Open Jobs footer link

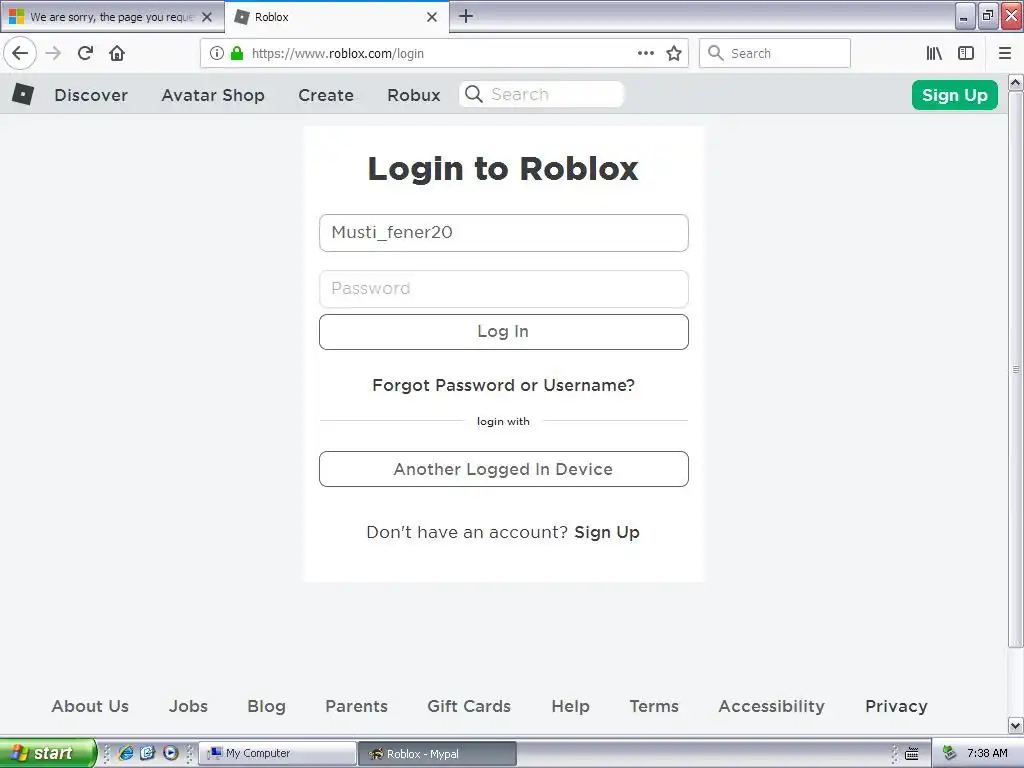point(188,706)
